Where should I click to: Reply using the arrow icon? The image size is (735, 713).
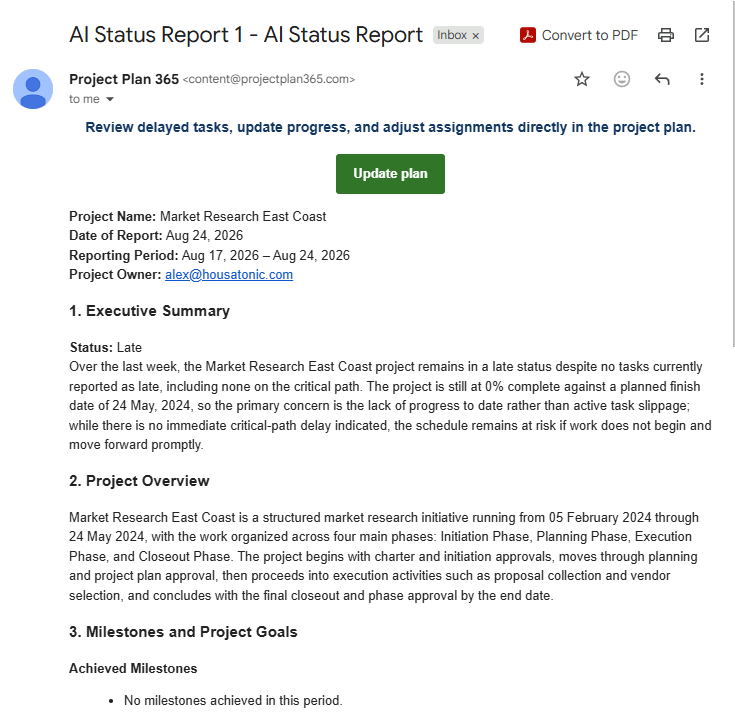pos(662,79)
